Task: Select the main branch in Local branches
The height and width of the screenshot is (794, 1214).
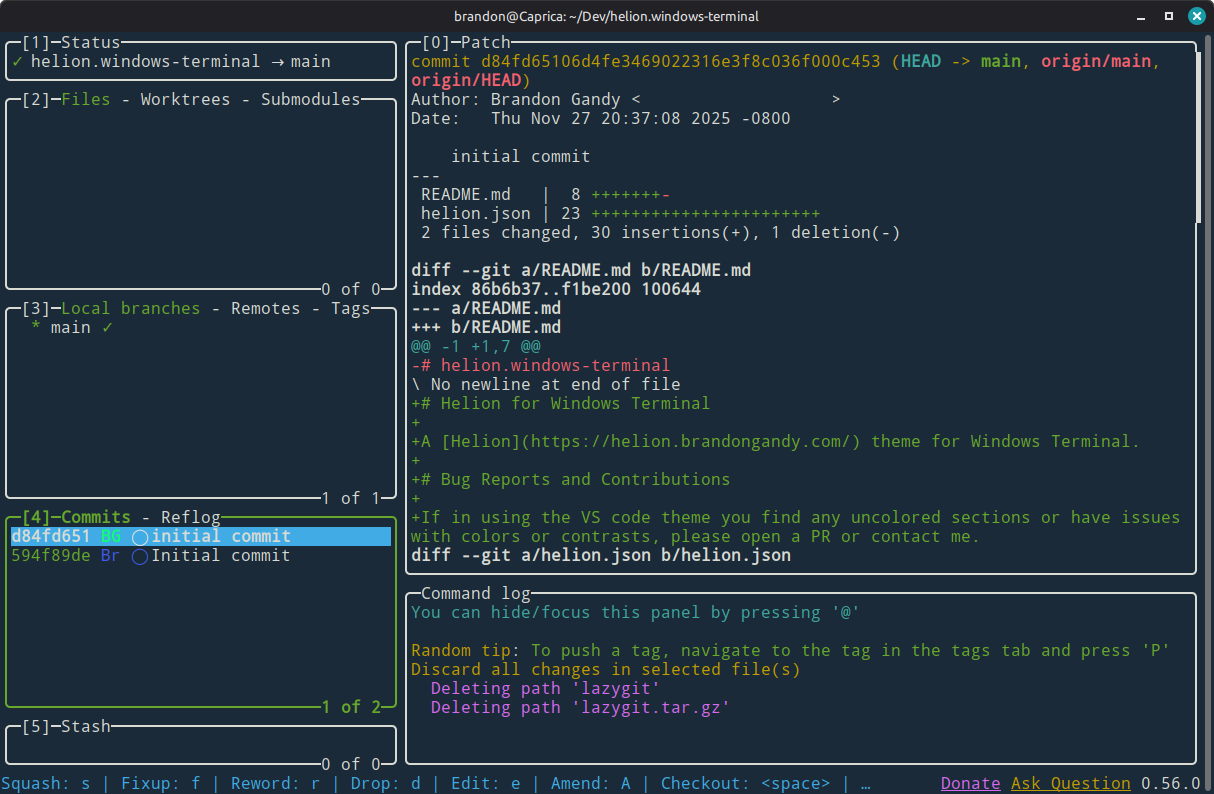Action: click(70, 328)
